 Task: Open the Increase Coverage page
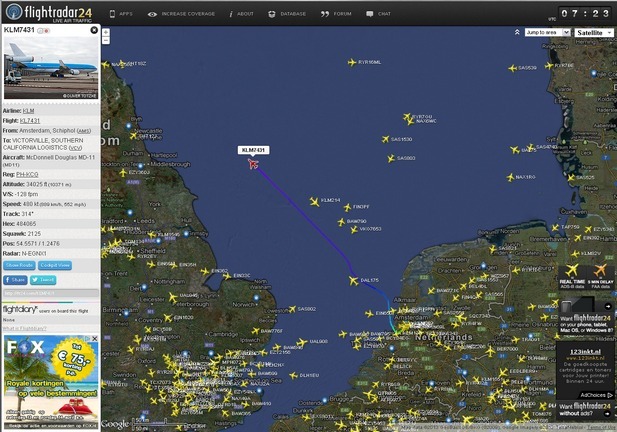[181, 14]
